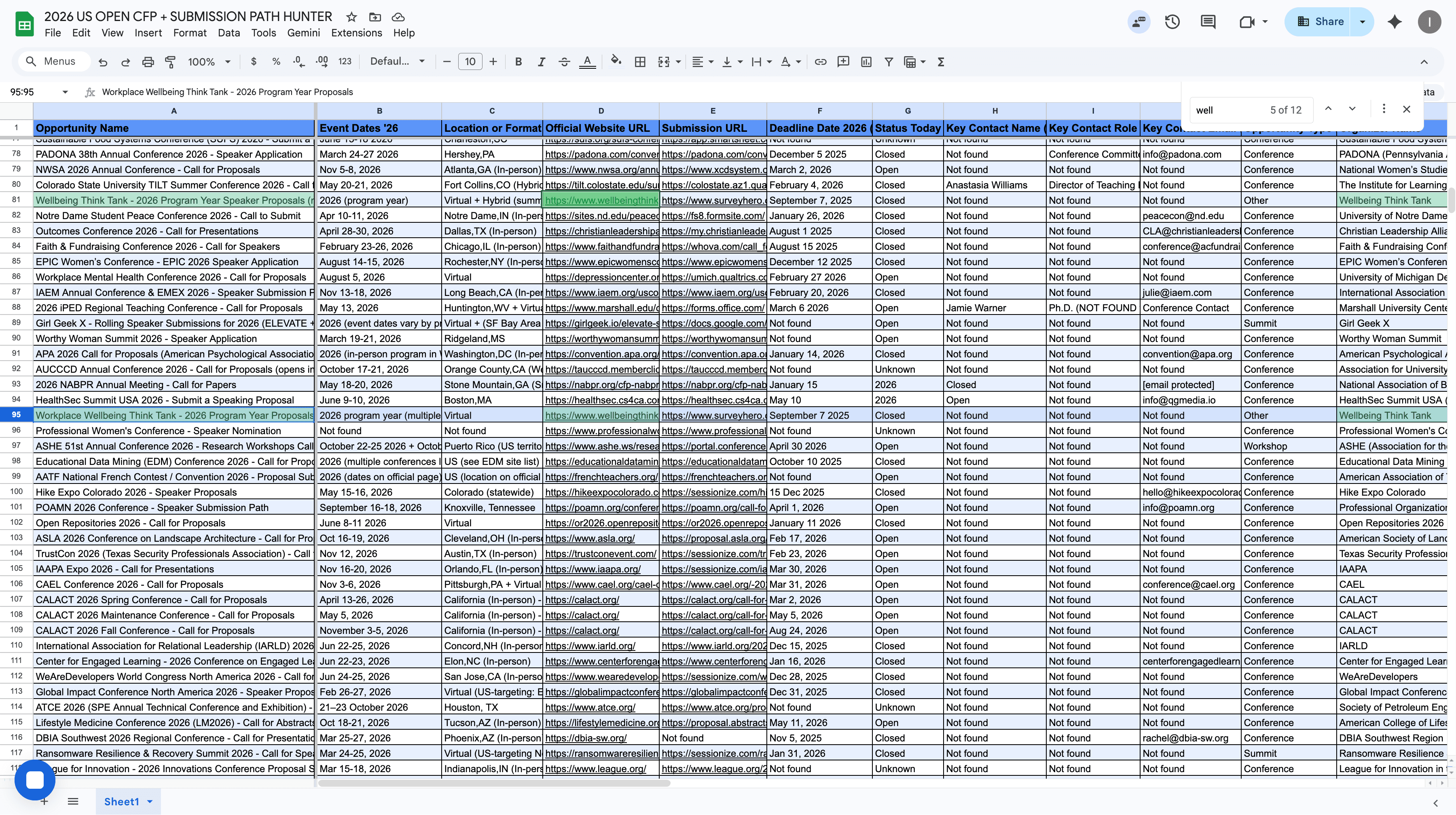Click the Undo icon in toolbar
This screenshot has width=1456, height=815.
[x=102, y=62]
